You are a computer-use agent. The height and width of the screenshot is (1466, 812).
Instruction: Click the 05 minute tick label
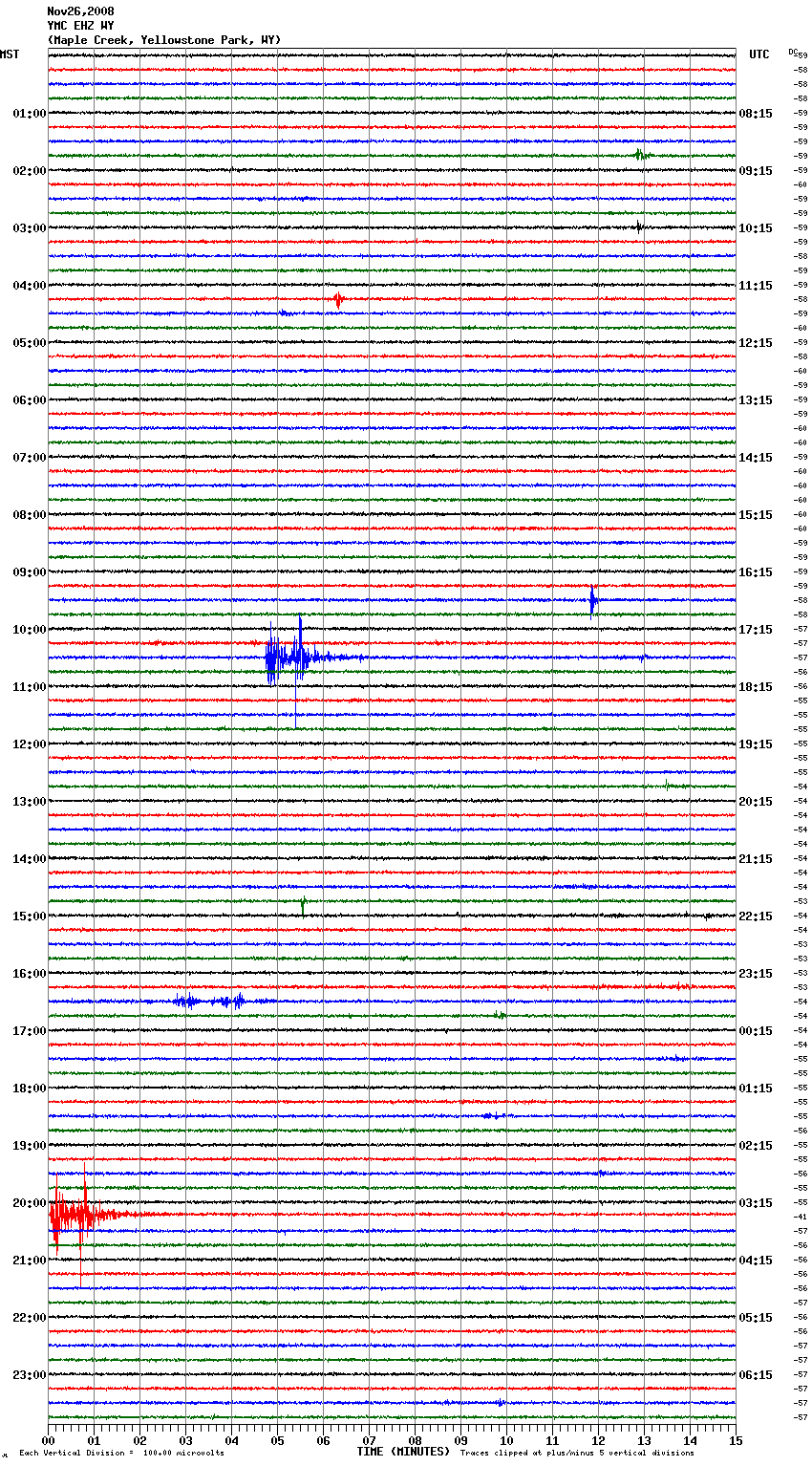[x=277, y=1440]
